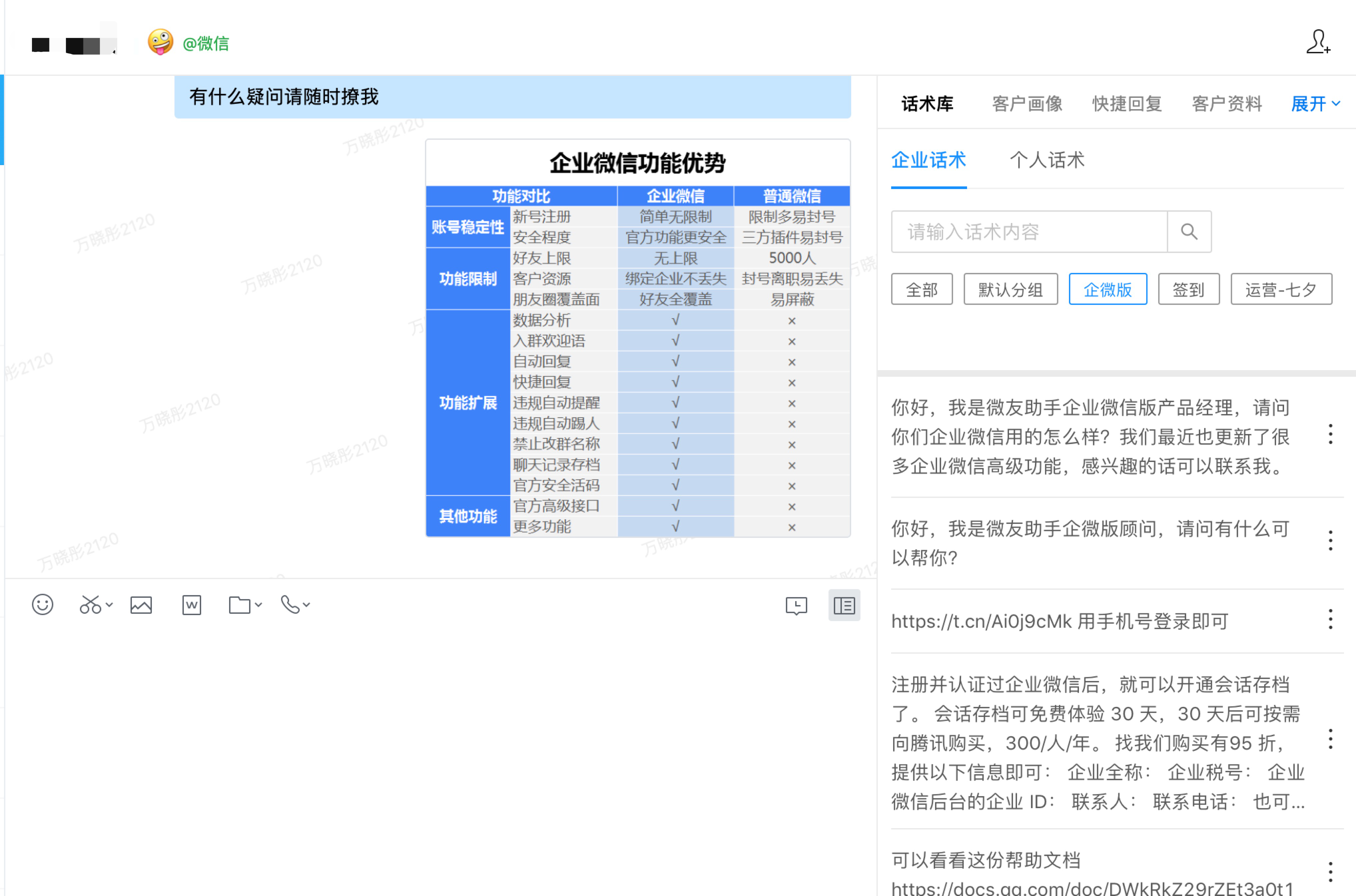Filter by 全部 group
The height and width of the screenshot is (896, 1356).
pyautogui.click(x=922, y=290)
